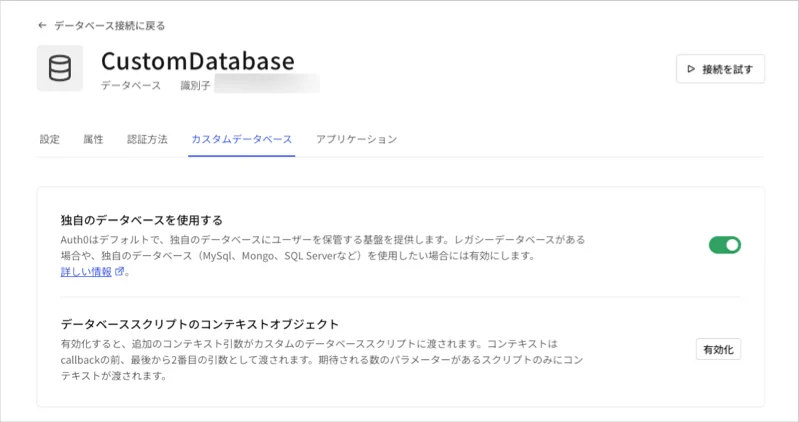Go back via データベース接続に戻る link
The width and height of the screenshot is (799, 422).
tap(102, 25)
